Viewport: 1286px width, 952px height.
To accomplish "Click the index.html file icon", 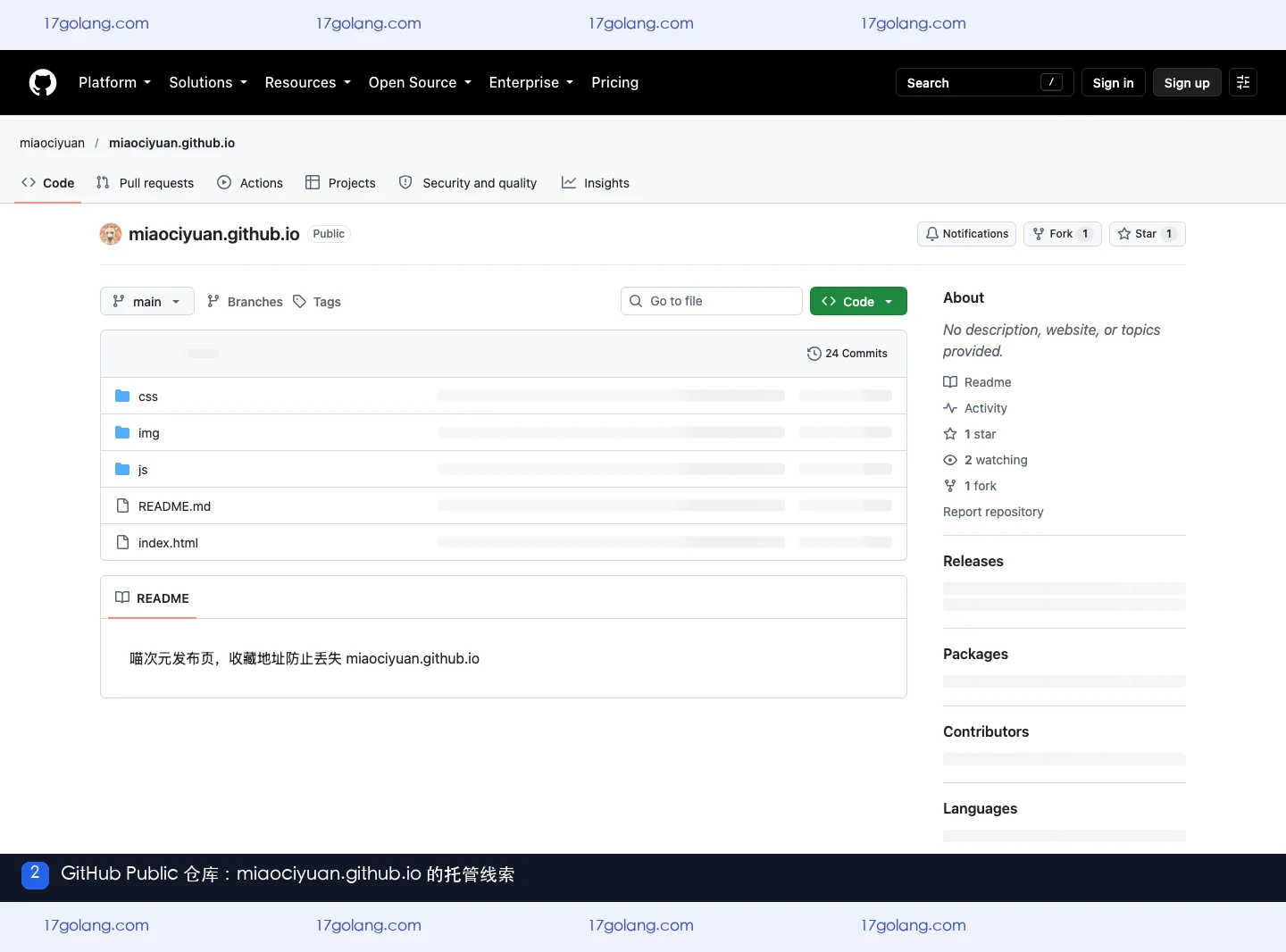I will [122, 542].
